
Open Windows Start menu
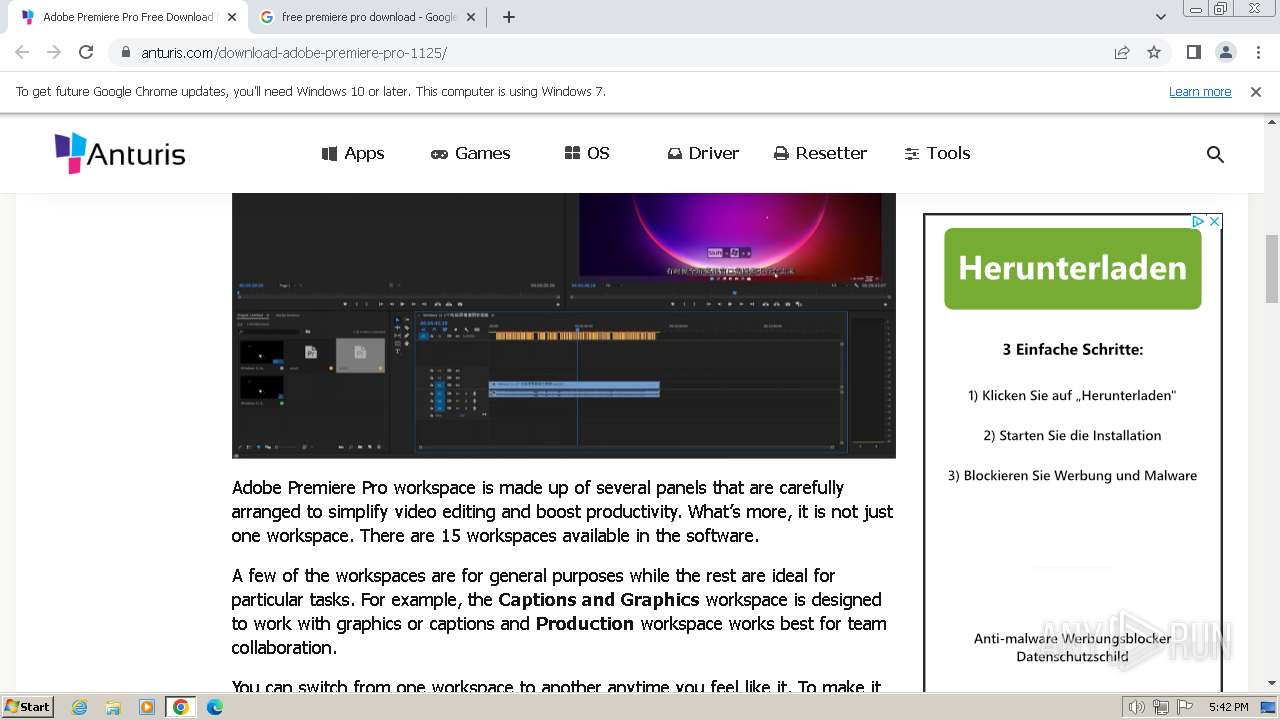tap(28, 706)
